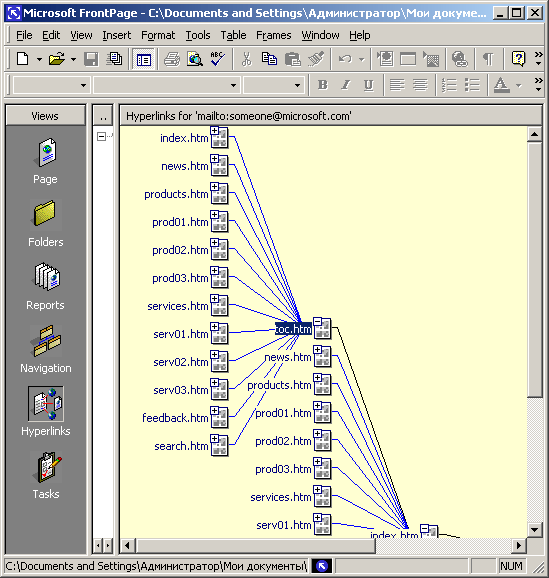Viewport: 549px width, 578px height.
Task: Click the Views header button
Action: pyautogui.click(x=45, y=116)
